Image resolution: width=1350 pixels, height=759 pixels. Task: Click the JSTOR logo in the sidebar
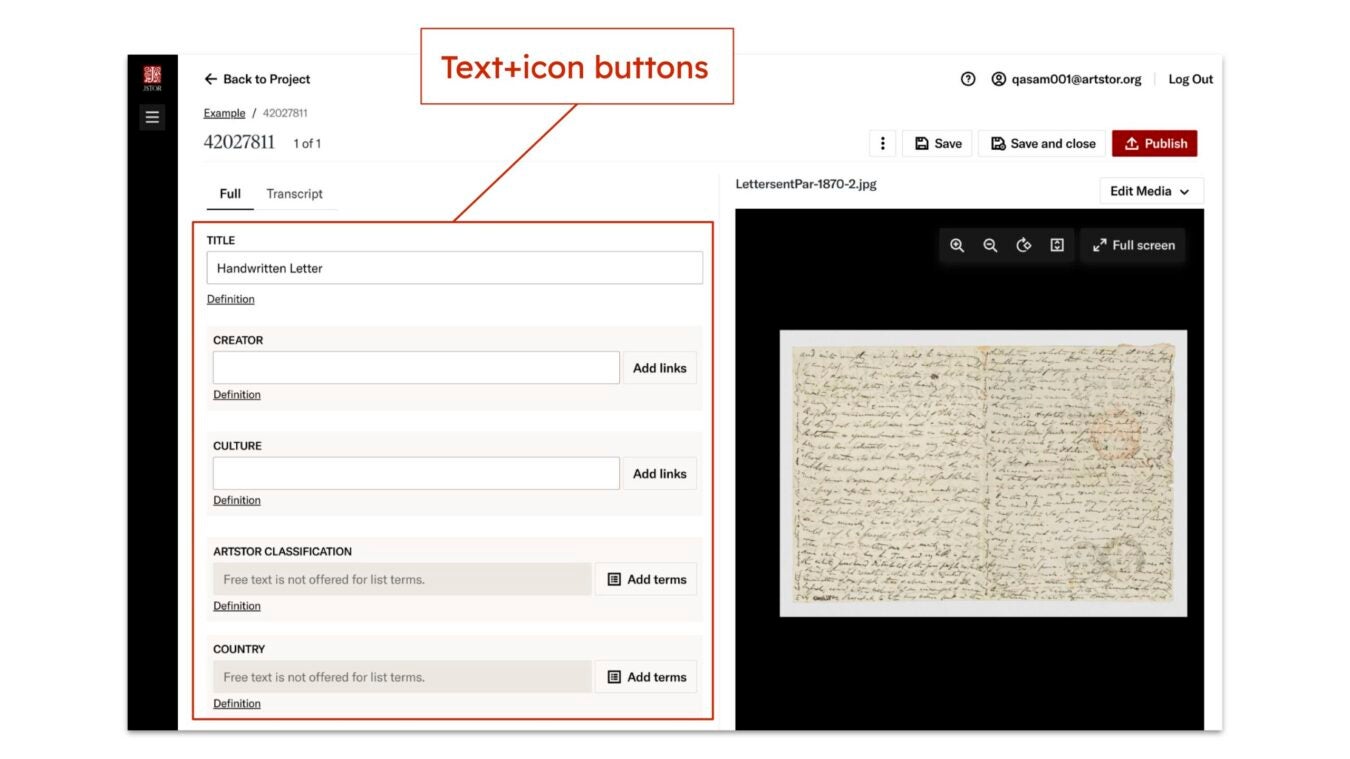pyautogui.click(x=152, y=76)
